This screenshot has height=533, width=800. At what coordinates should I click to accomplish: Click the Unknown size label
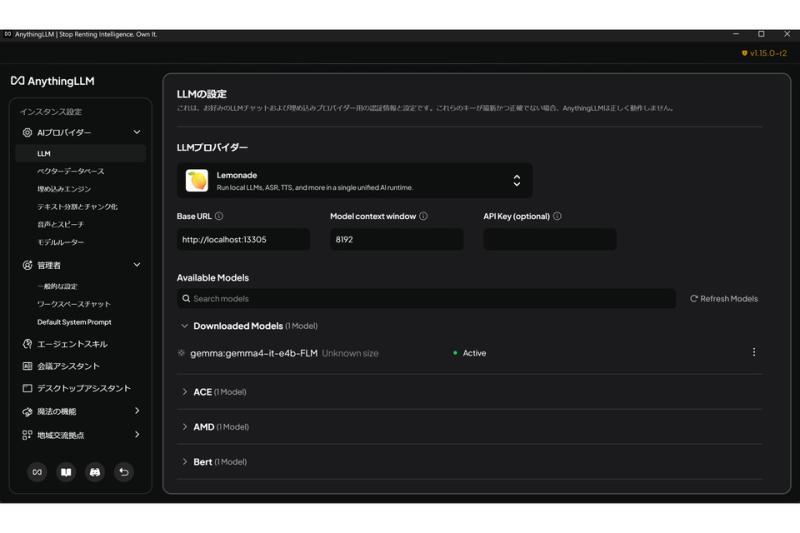click(x=350, y=353)
